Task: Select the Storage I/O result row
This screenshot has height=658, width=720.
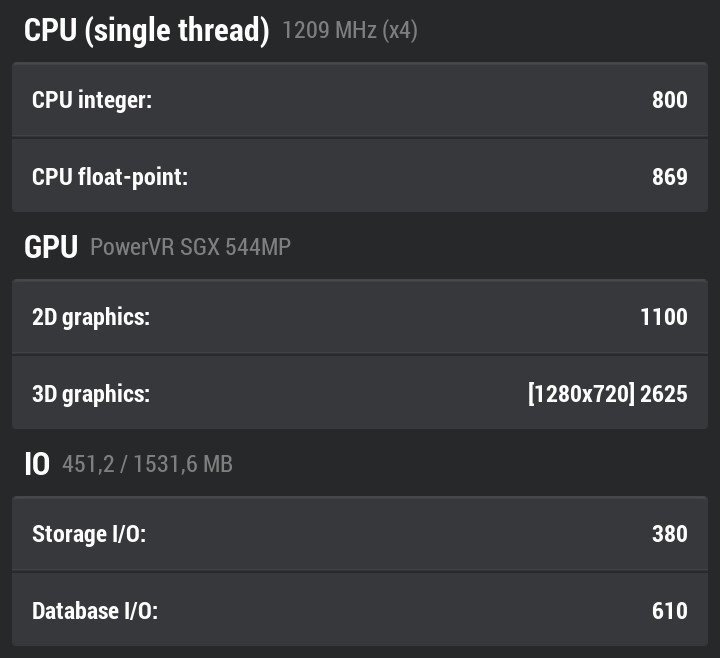Action: click(360, 534)
